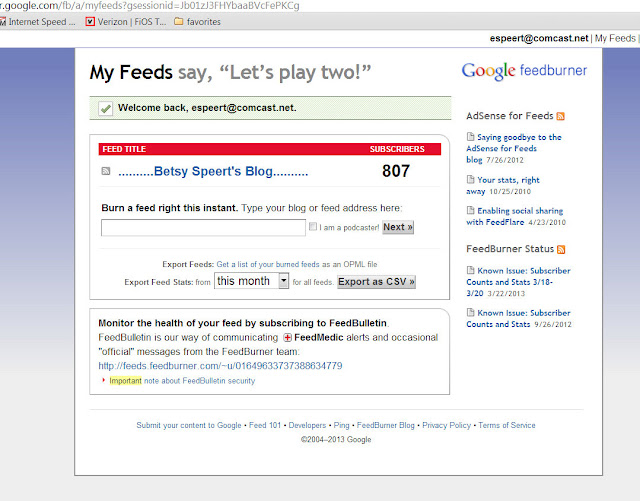The height and width of the screenshot is (501, 640).
Task: Open Important note about FeedBulletin security
Action: click(182, 381)
